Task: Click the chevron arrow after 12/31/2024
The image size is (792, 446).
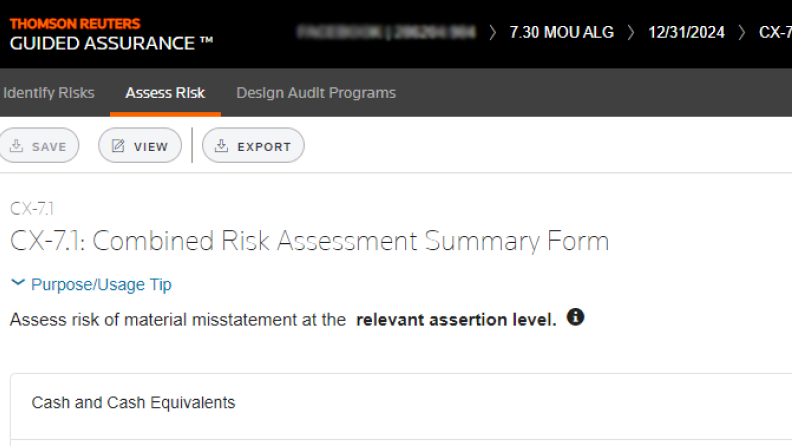Action: pos(742,33)
